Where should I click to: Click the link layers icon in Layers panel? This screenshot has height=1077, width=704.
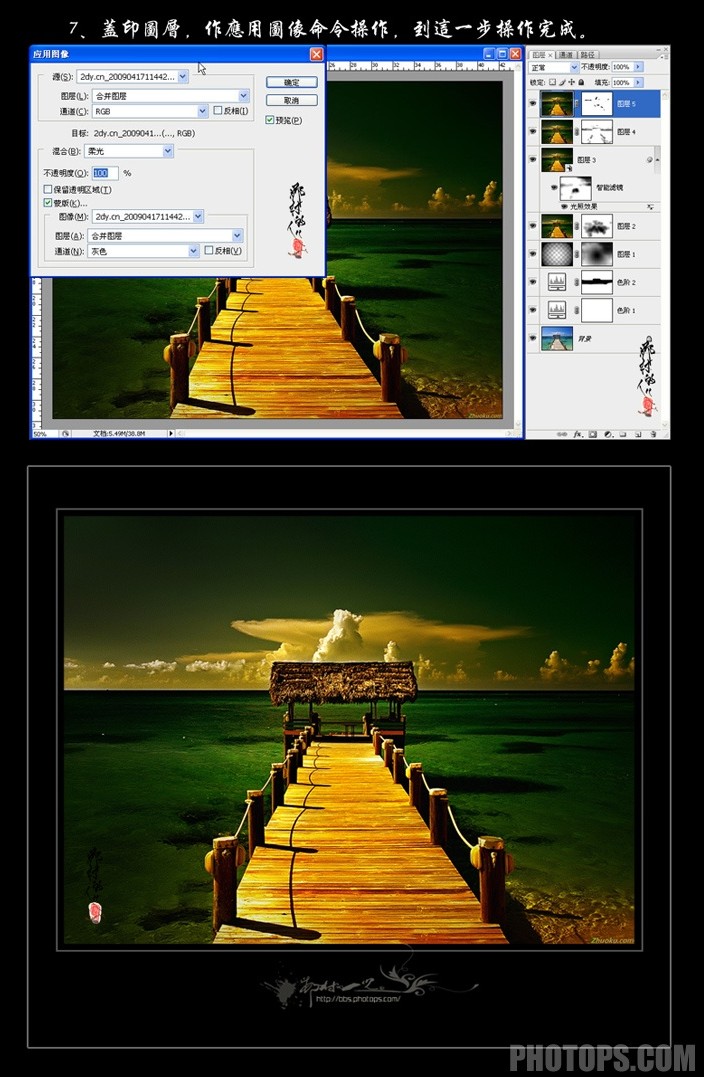[x=562, y=435]
